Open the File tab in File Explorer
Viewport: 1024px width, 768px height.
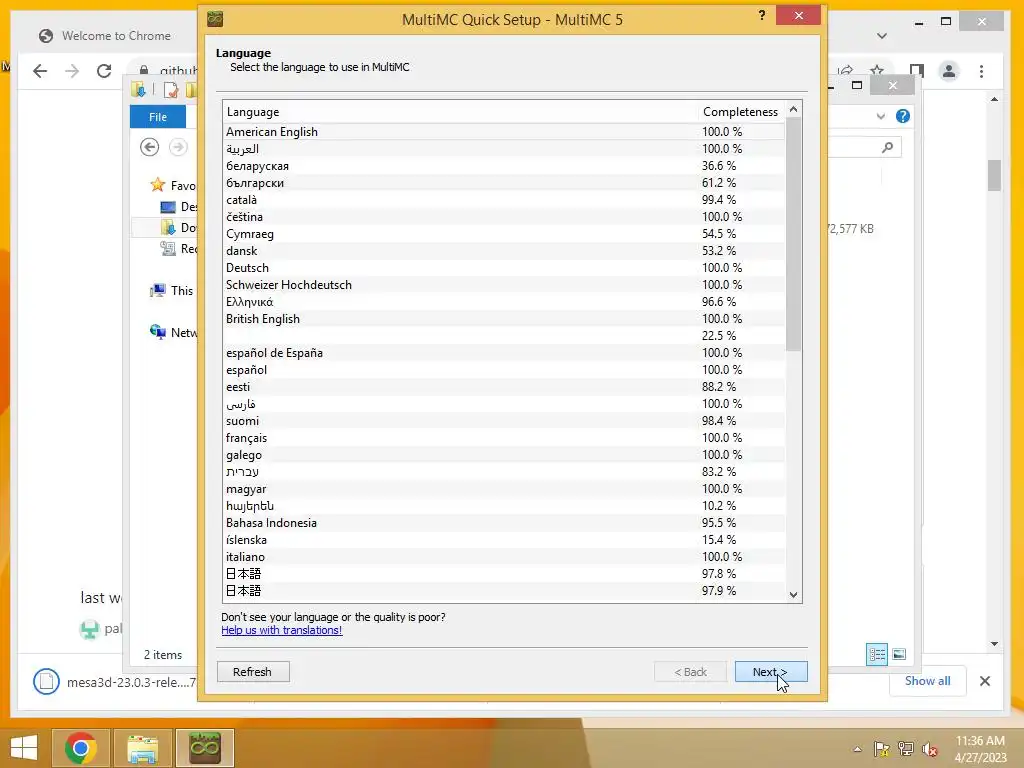(158, 117)
